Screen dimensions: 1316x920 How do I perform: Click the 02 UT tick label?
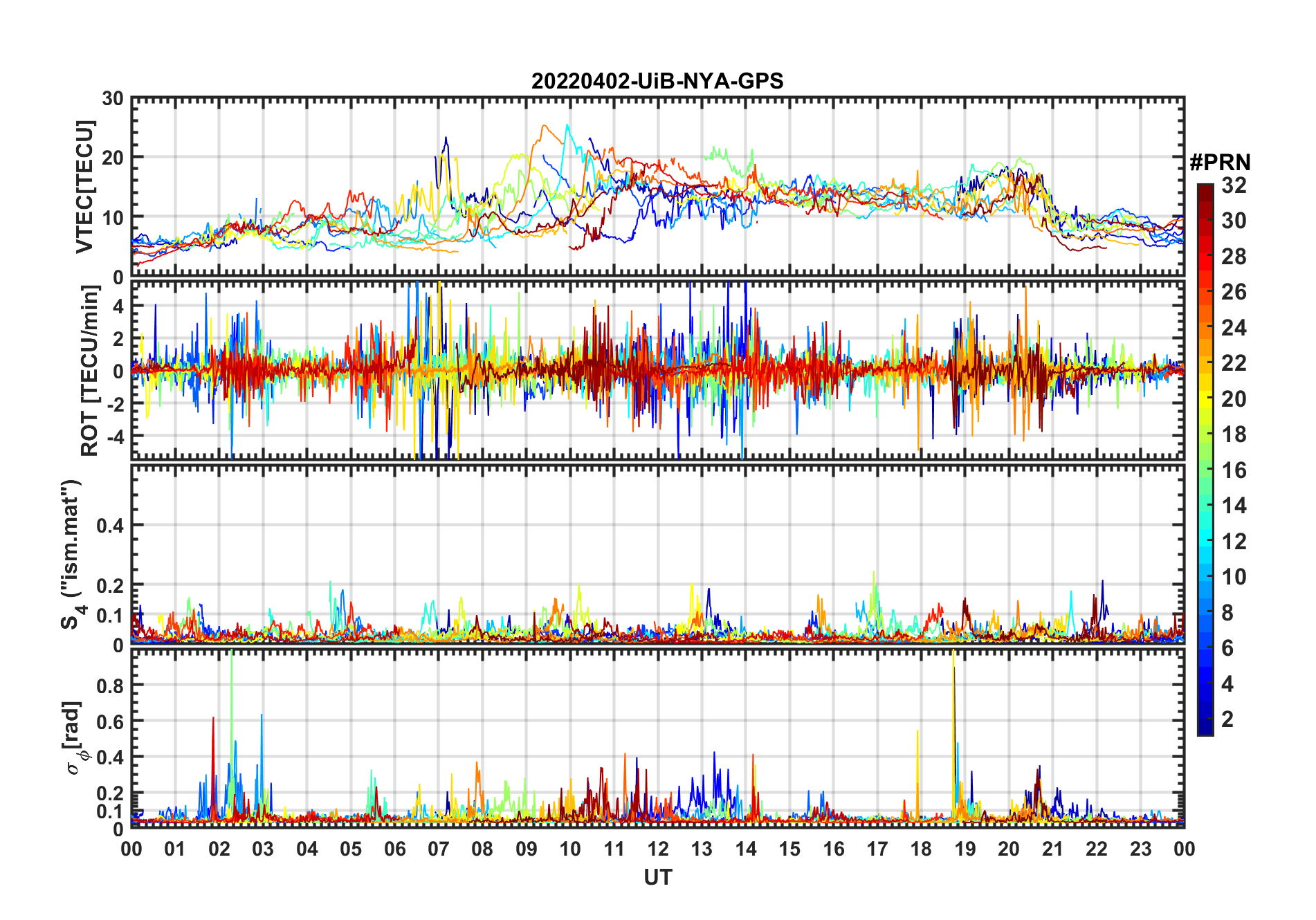219,849
